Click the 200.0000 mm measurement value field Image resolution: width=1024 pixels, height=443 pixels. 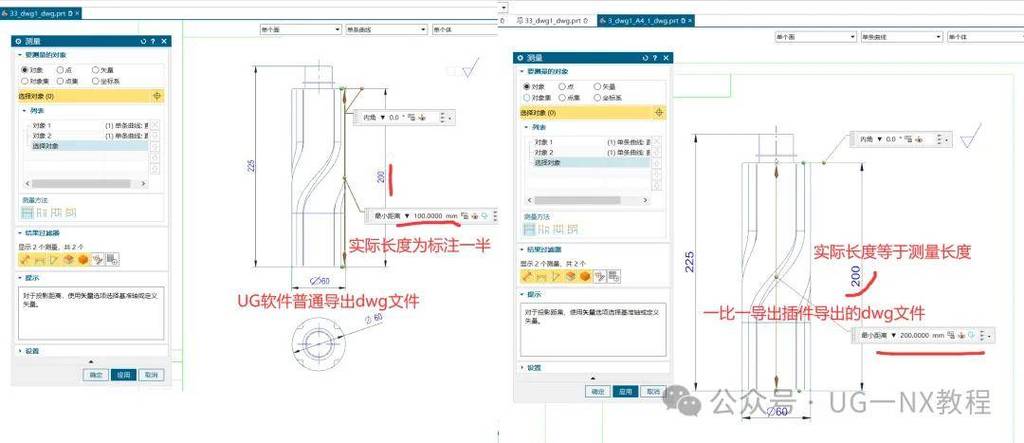tap(922, 335)
